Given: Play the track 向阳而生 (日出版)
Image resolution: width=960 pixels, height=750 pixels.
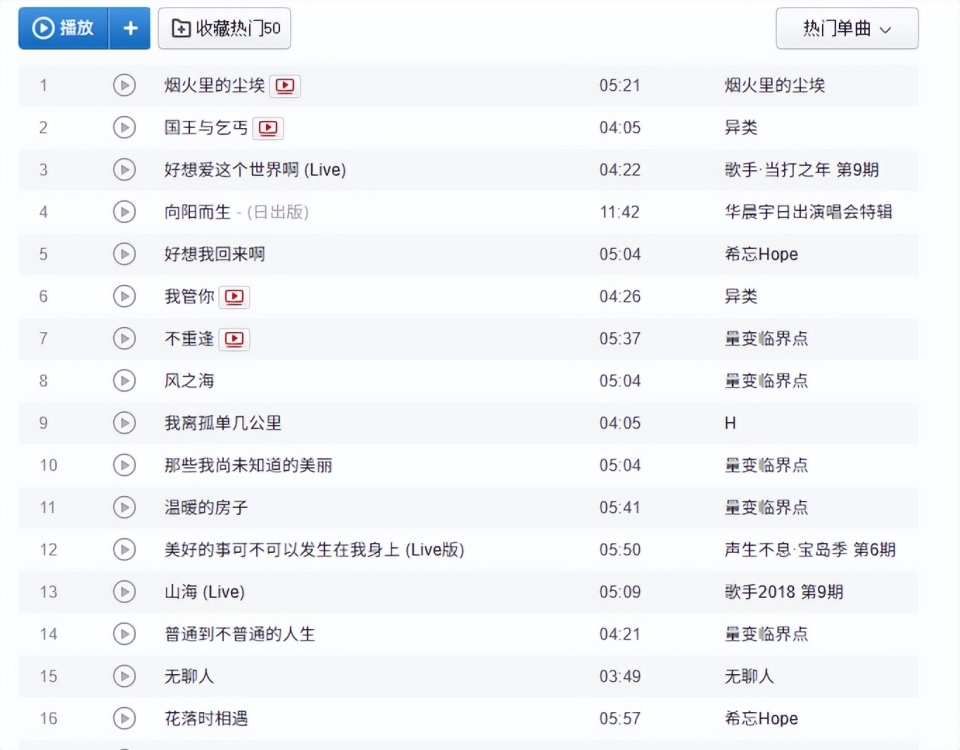Looking at the screenshot, I should click(125, 212).
